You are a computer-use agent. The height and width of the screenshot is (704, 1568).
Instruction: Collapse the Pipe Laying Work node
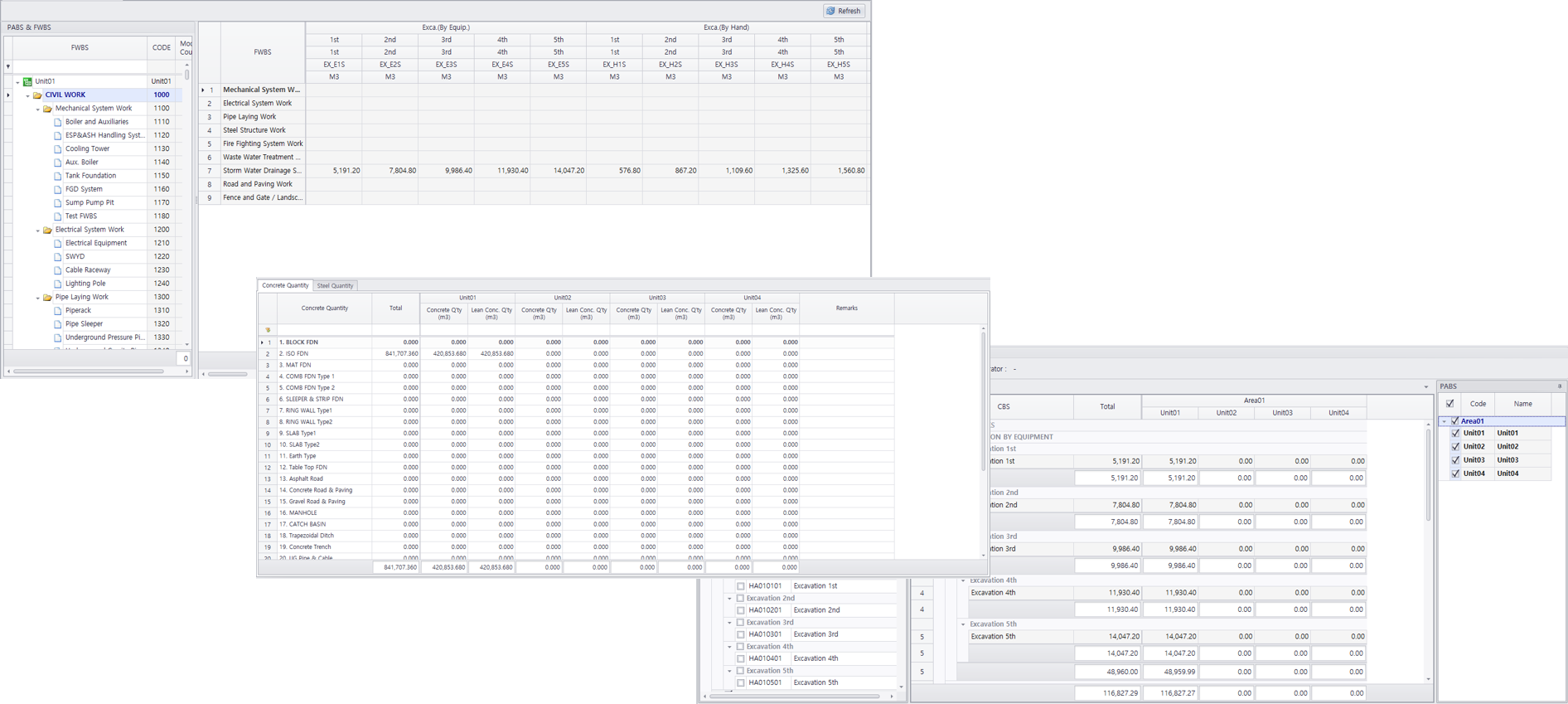(x=37, y=298)
